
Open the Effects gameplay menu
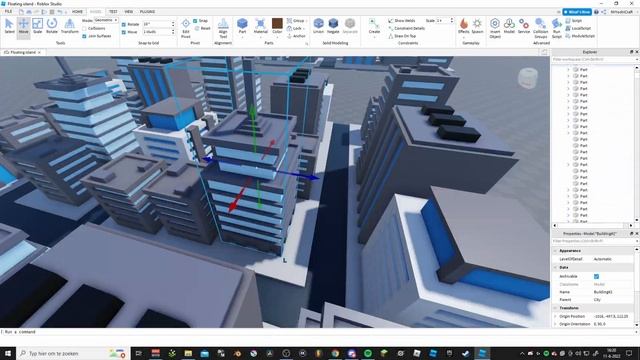click(x=463, y=26)
